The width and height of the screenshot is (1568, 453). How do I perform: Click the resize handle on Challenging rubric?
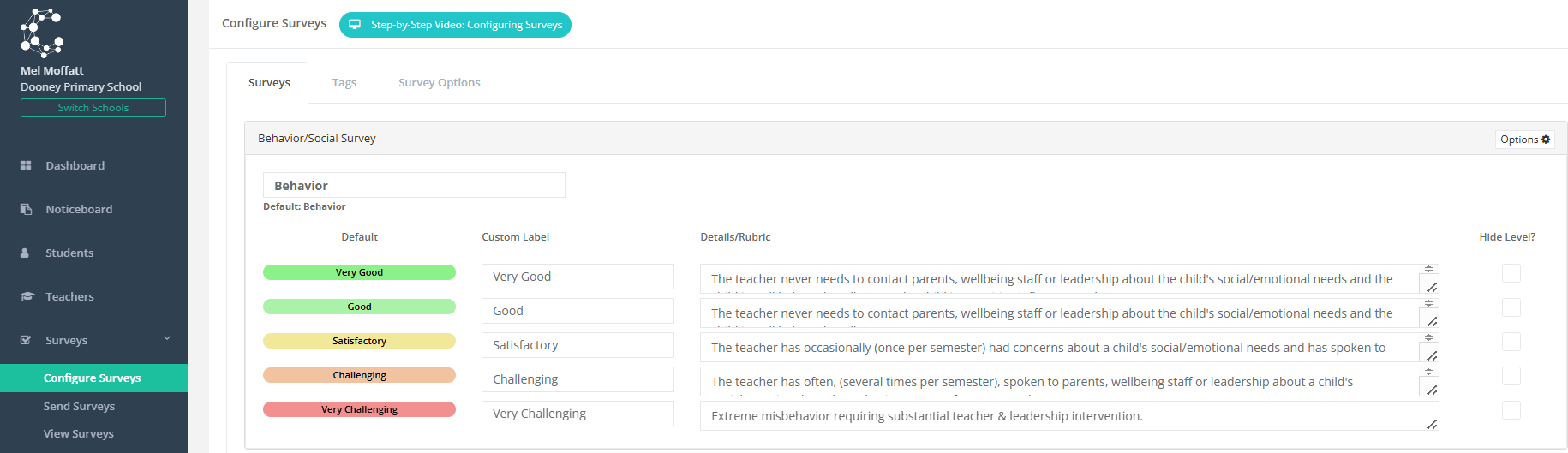1432,390
